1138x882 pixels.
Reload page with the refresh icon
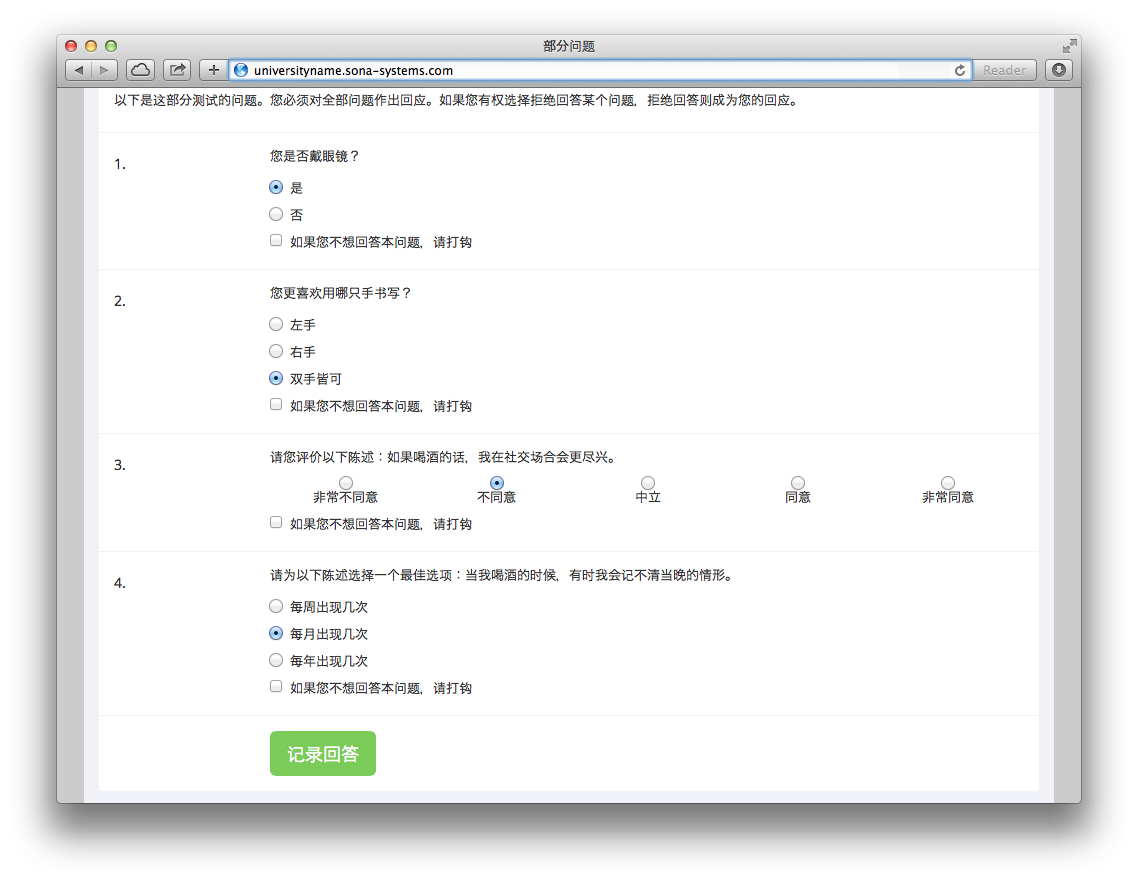959,70
